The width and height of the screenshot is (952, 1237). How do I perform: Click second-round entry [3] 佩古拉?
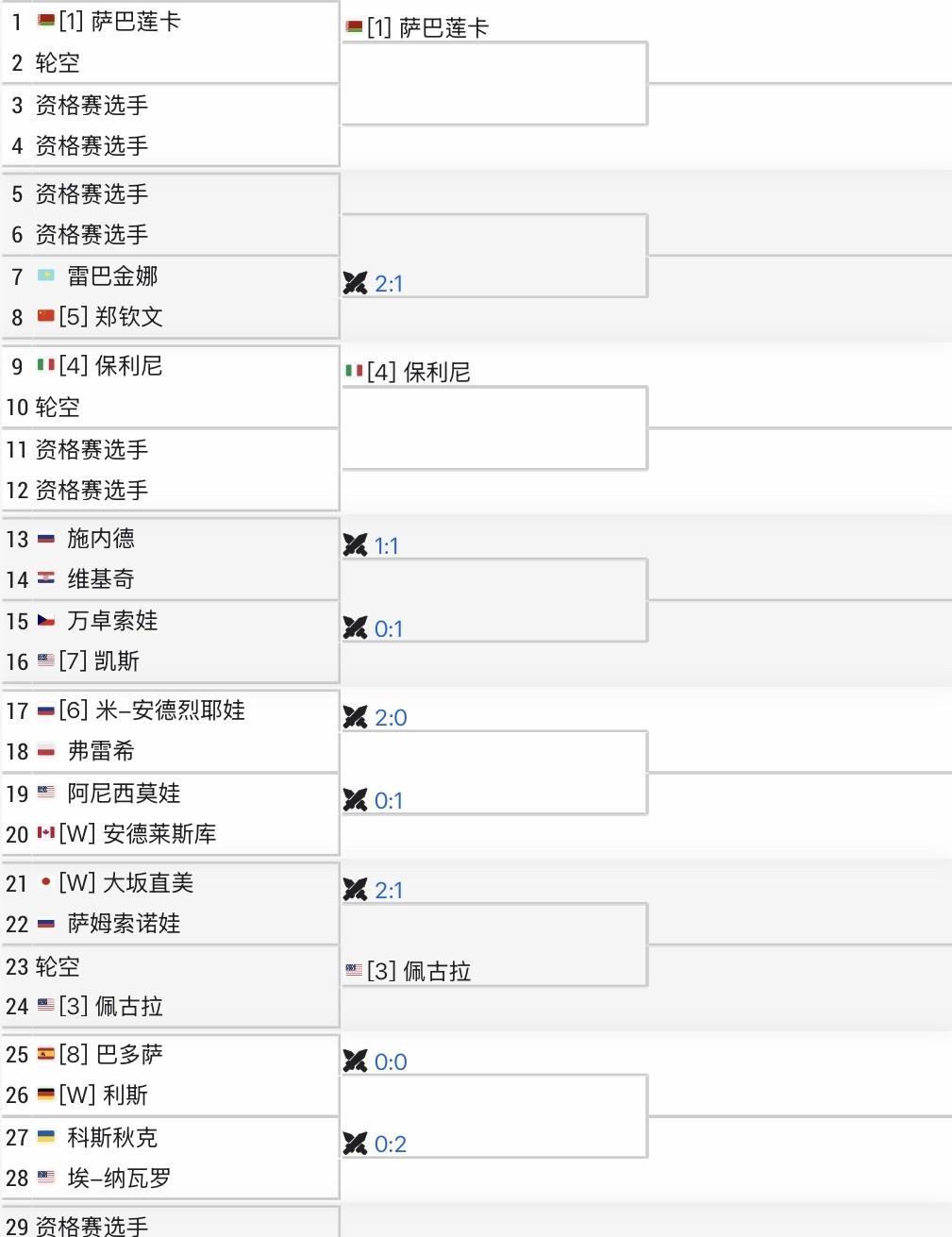point(418,972)
